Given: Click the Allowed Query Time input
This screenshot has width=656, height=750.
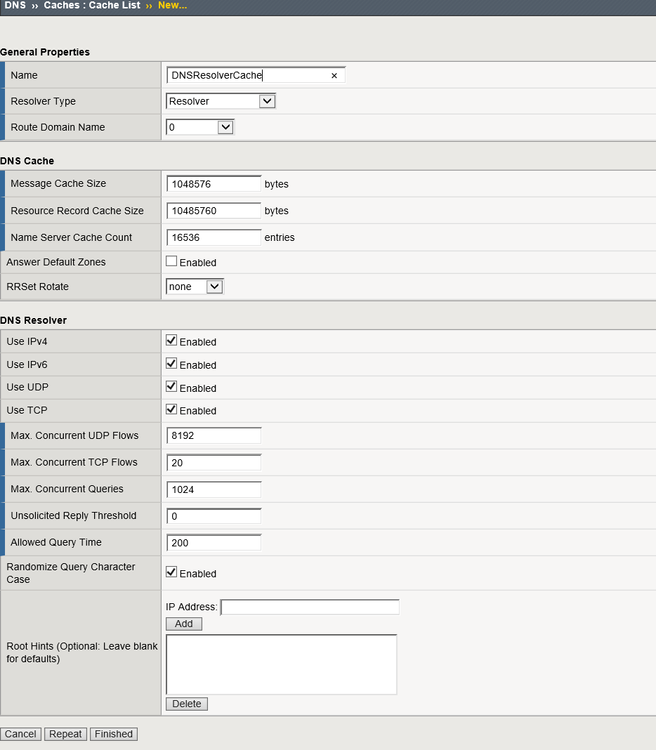Looking at the screenshot, I should coord(214,542).
